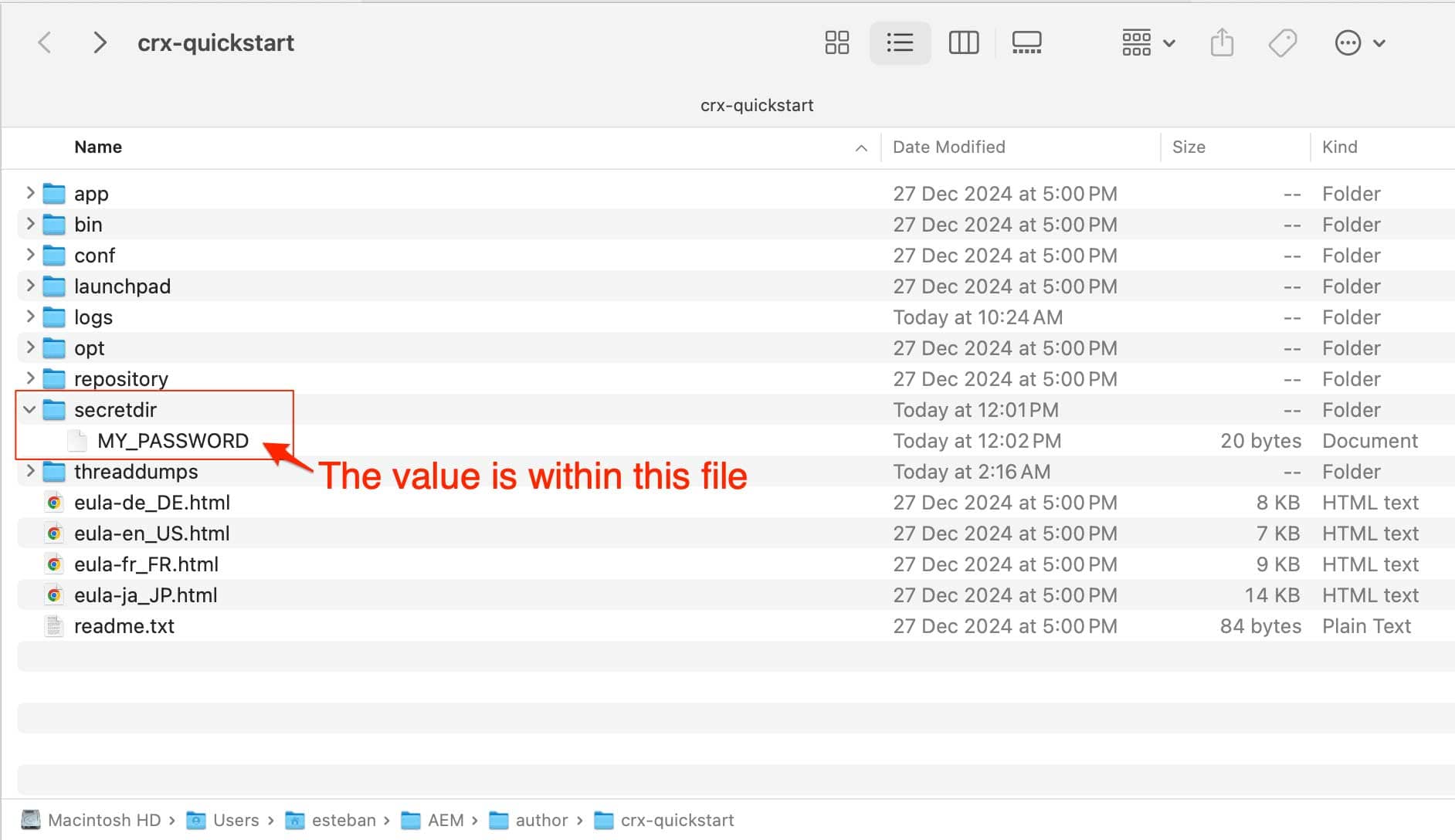Select the bin folder icon

pyautogui.click(x=54, y=224)
